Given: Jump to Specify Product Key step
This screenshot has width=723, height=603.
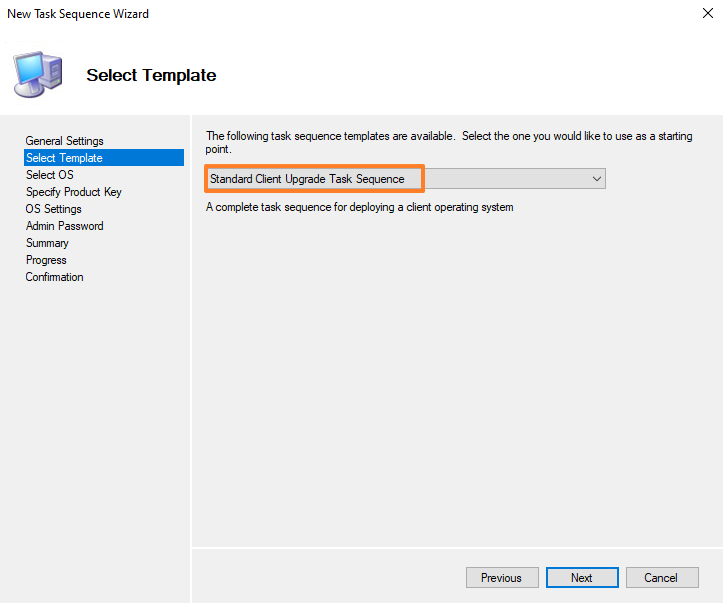Looking at the screenshot, I should click(x=73, y=192).
